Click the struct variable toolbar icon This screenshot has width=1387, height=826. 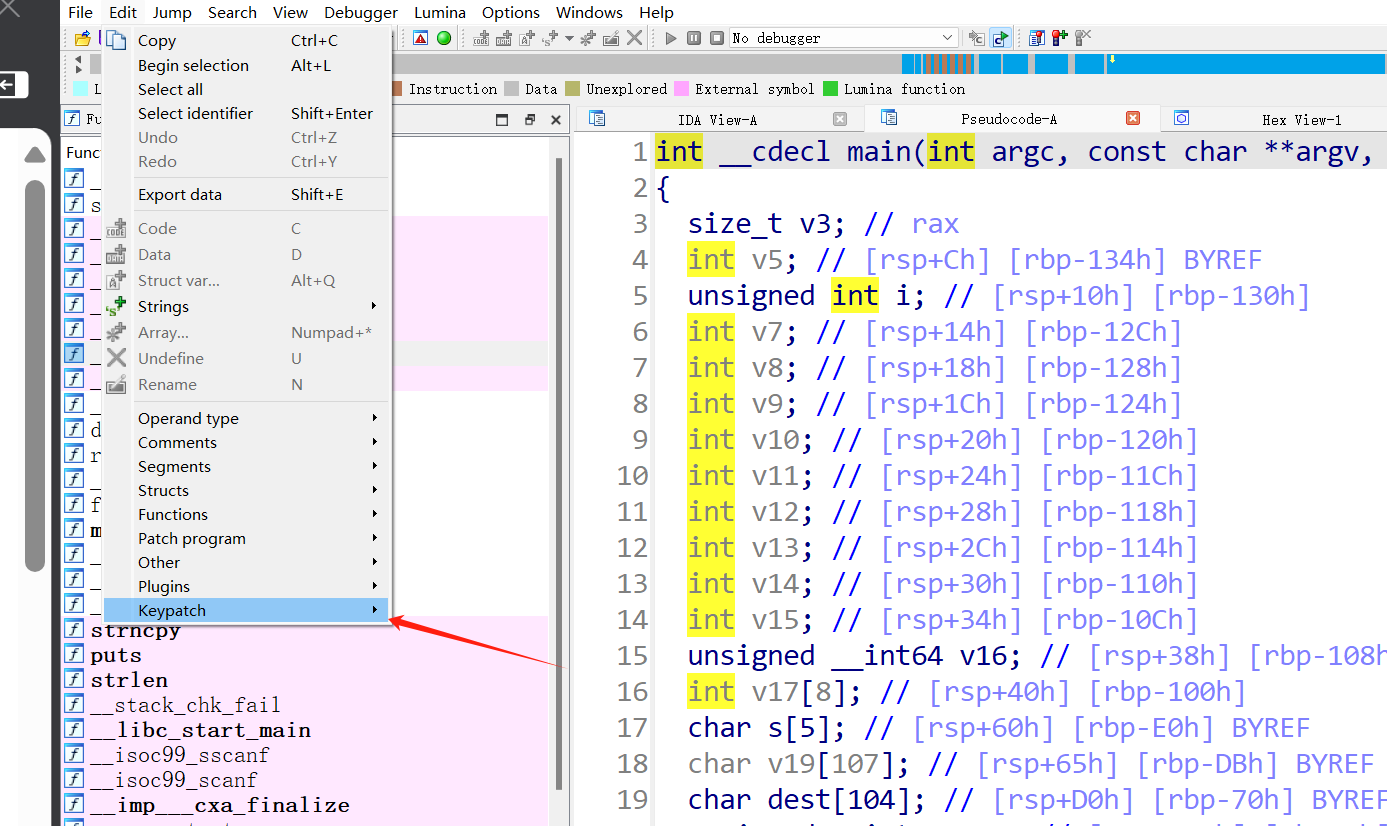[x=526, y=38]
